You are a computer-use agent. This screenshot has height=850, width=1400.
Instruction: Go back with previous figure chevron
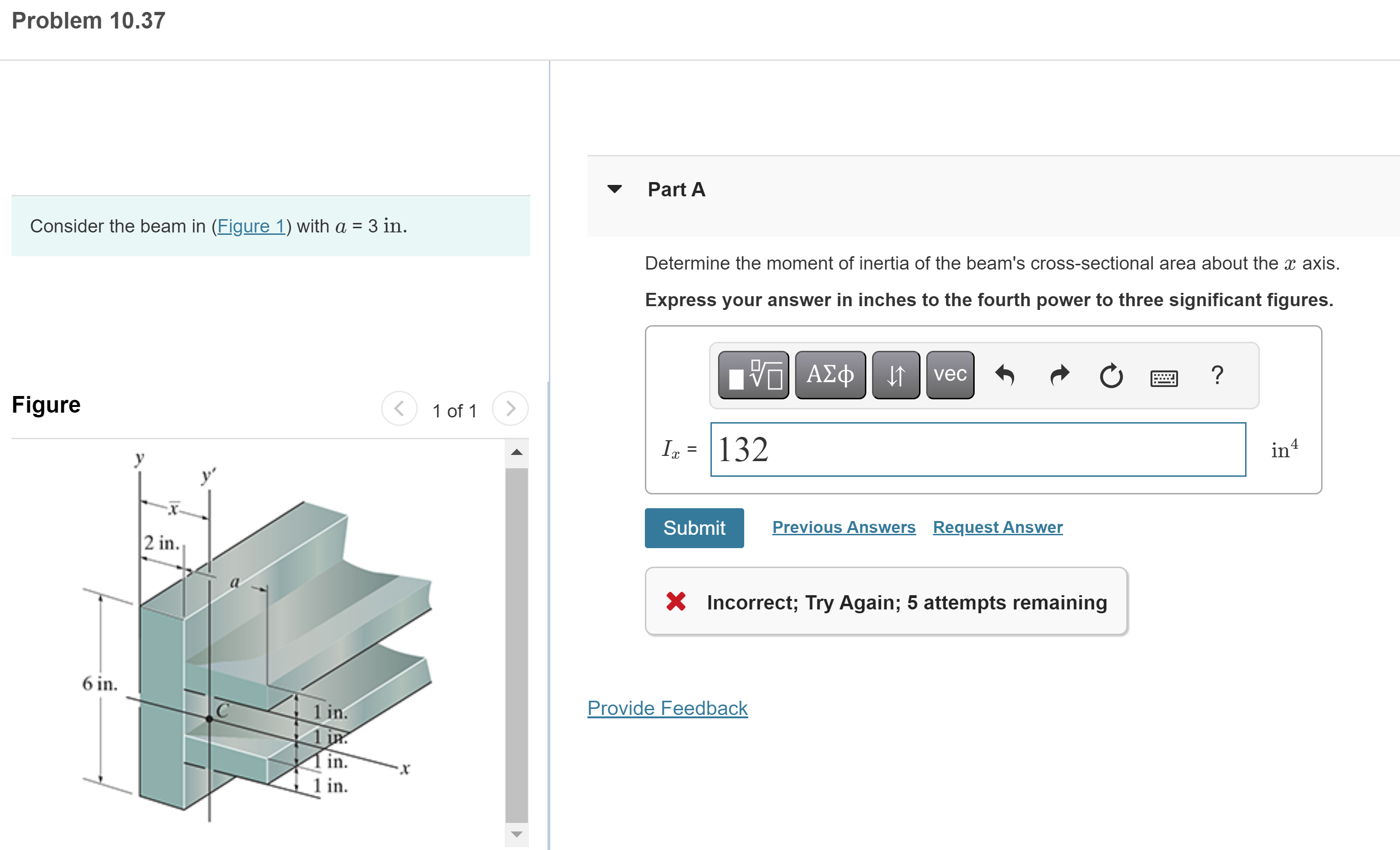point(399,408)
